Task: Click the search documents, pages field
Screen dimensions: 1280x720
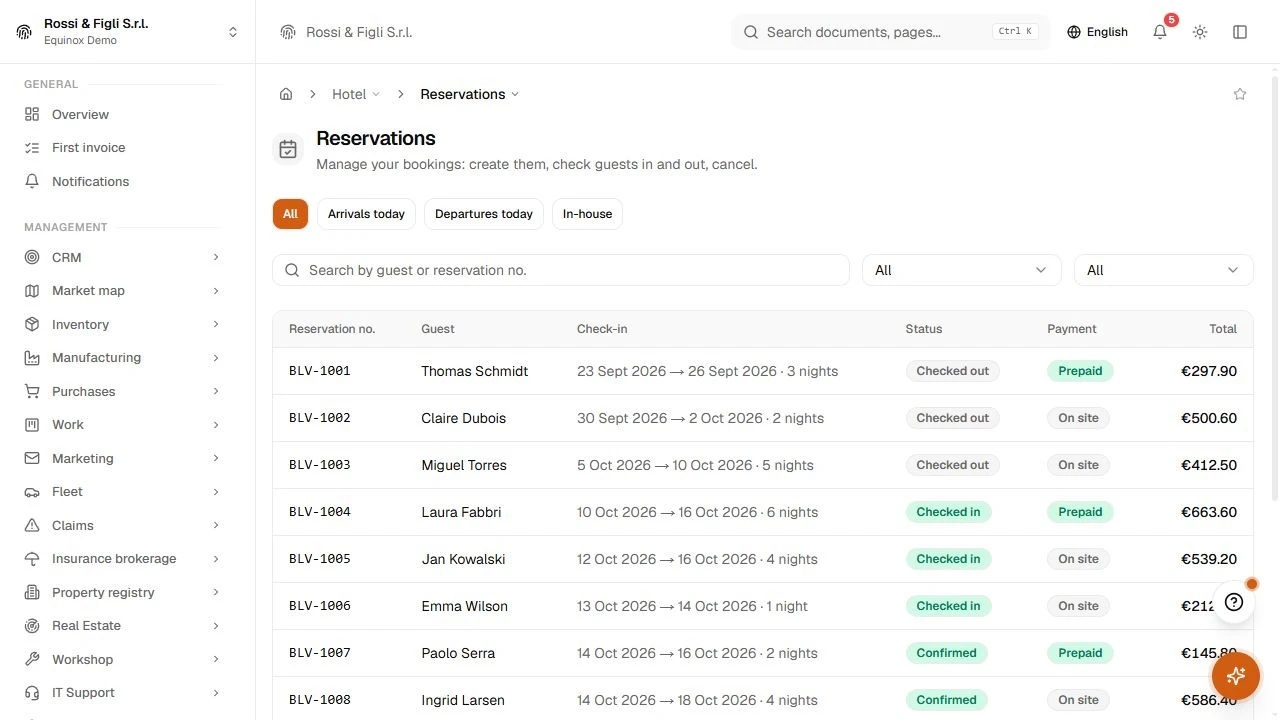Action: (x=890, y=32)
